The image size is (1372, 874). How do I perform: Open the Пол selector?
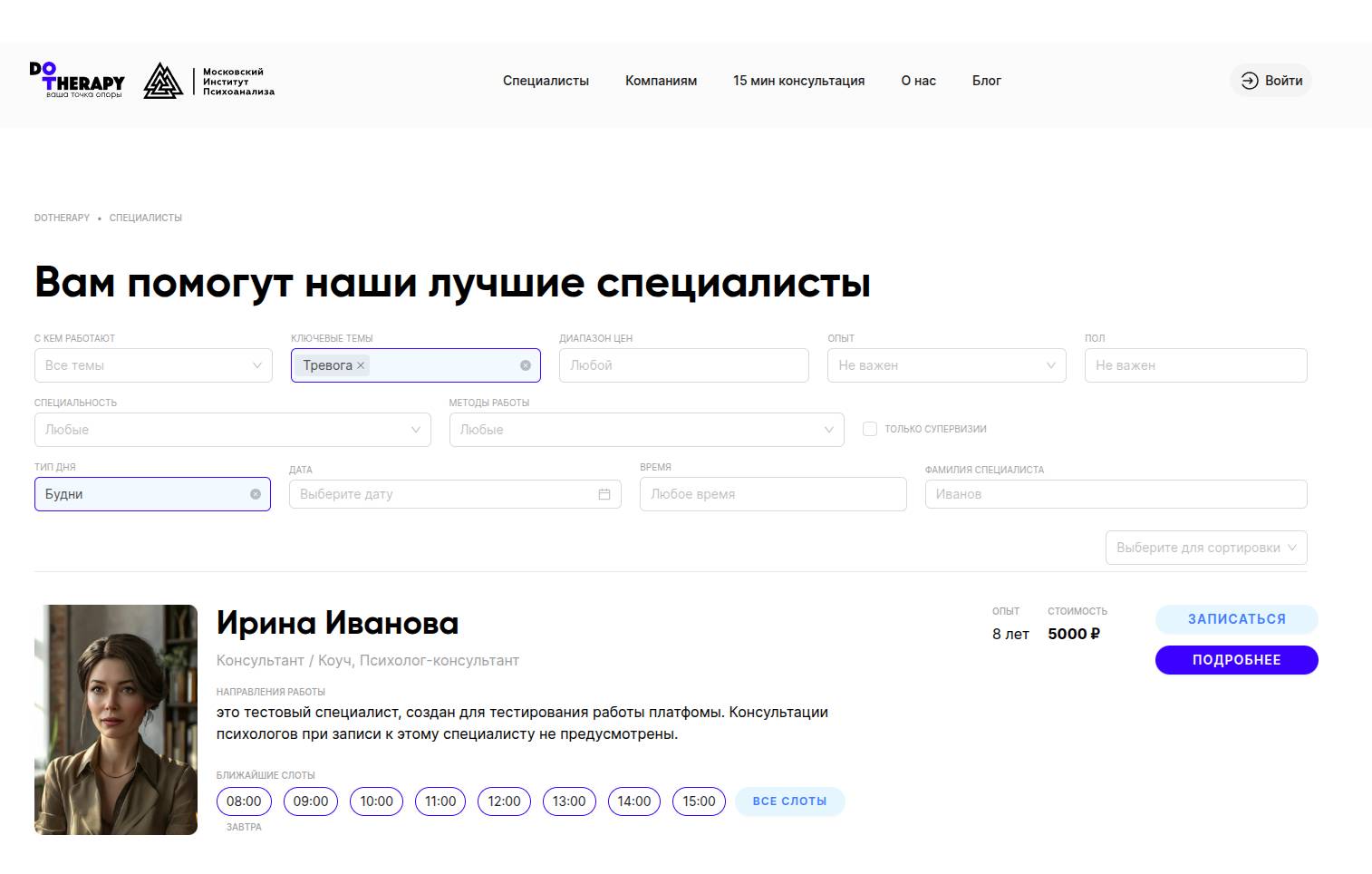click(1196, 365)
